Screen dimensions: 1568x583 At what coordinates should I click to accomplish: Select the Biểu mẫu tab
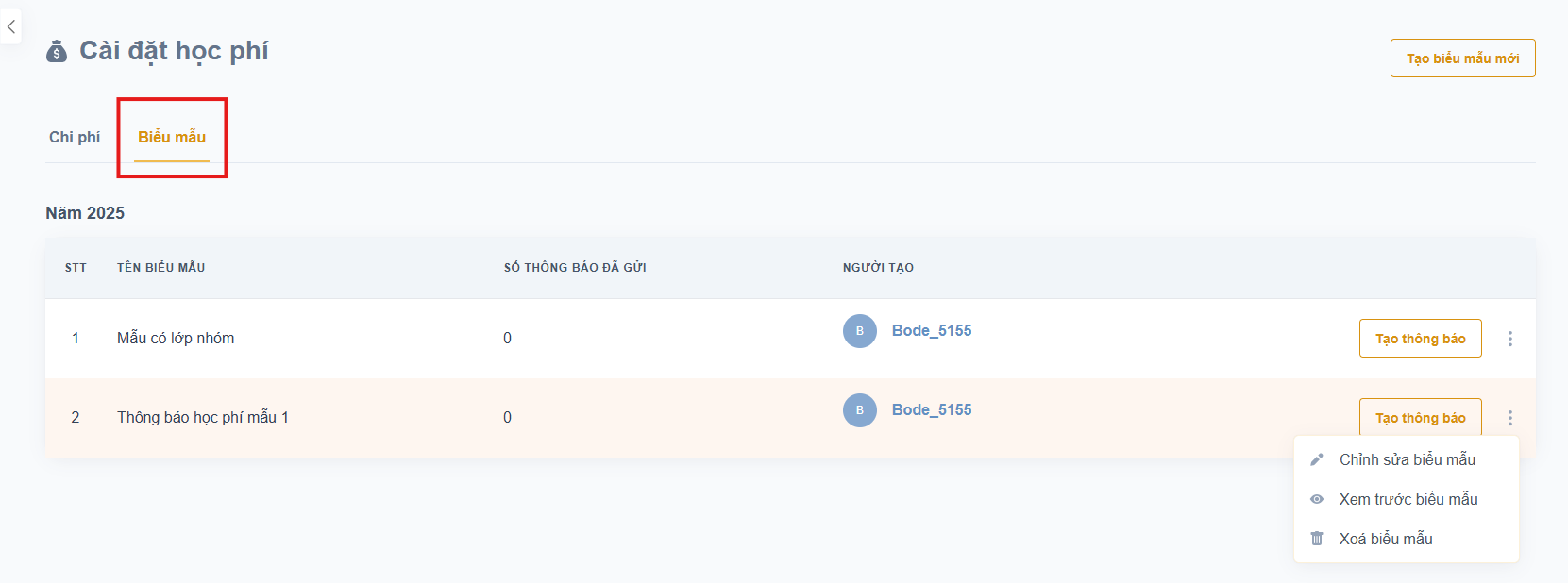pos(172,138)
